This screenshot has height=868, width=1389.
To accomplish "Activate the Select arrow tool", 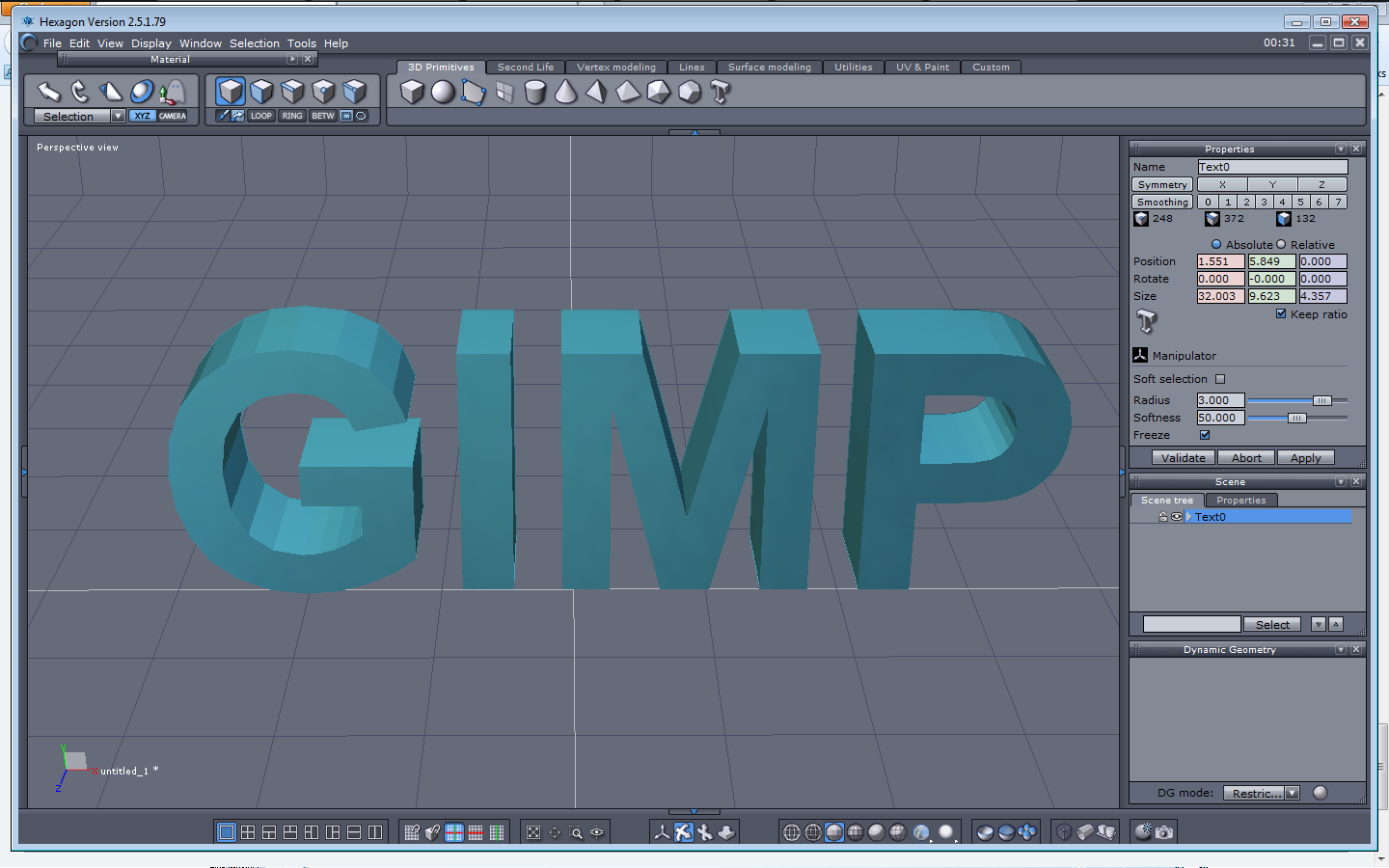I will tap(49, 92).
